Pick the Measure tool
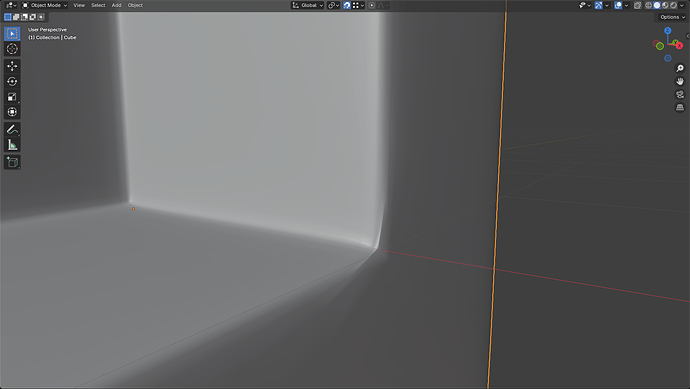 pyautogui.click(x=12, y=145)
